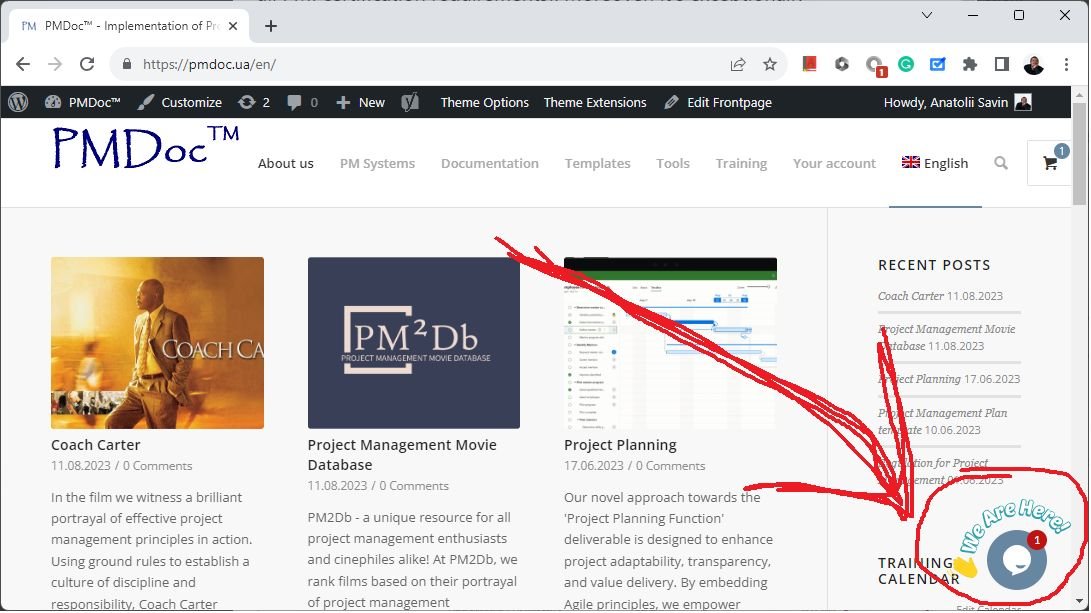Open the comments bubble in admin bar
This screenshot has width=1091, height=613.
coord(303,102)
